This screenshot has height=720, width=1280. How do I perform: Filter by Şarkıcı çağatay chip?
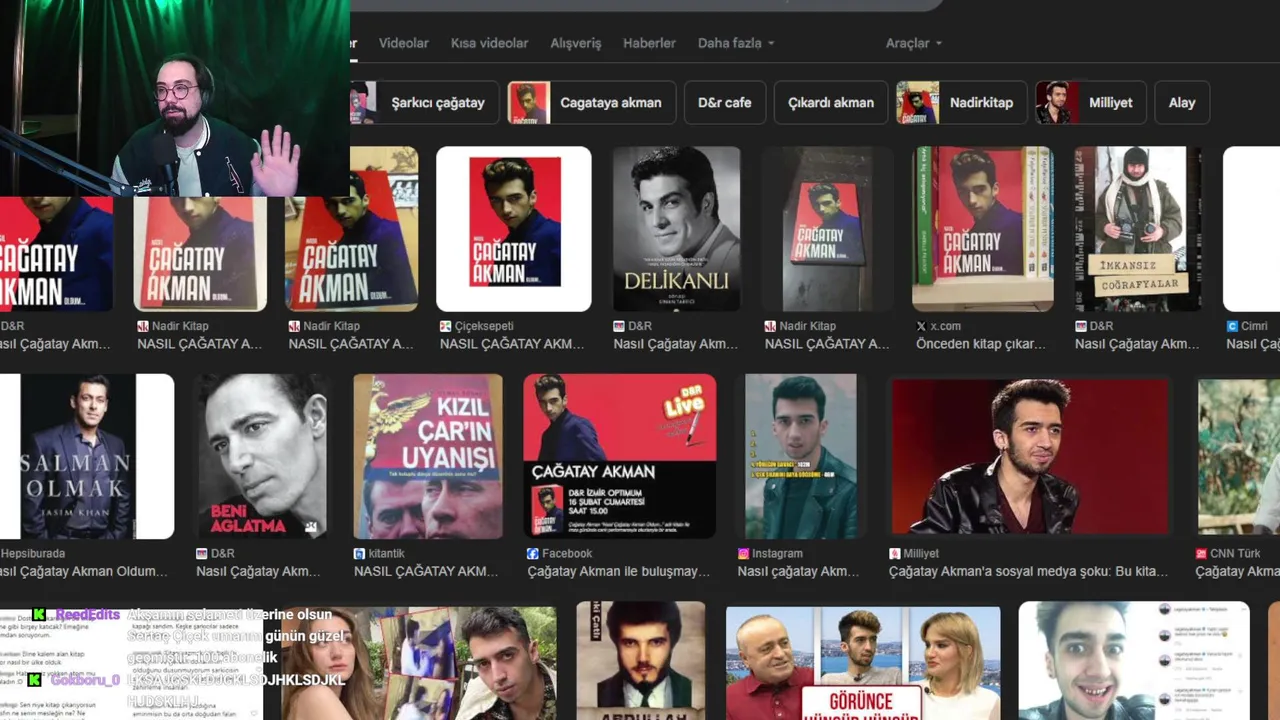click(x=425, y=102)
